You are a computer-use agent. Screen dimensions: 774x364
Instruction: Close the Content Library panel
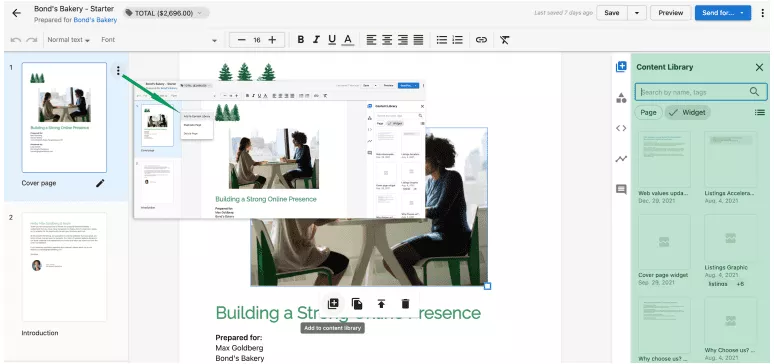(x=759, y=67)
